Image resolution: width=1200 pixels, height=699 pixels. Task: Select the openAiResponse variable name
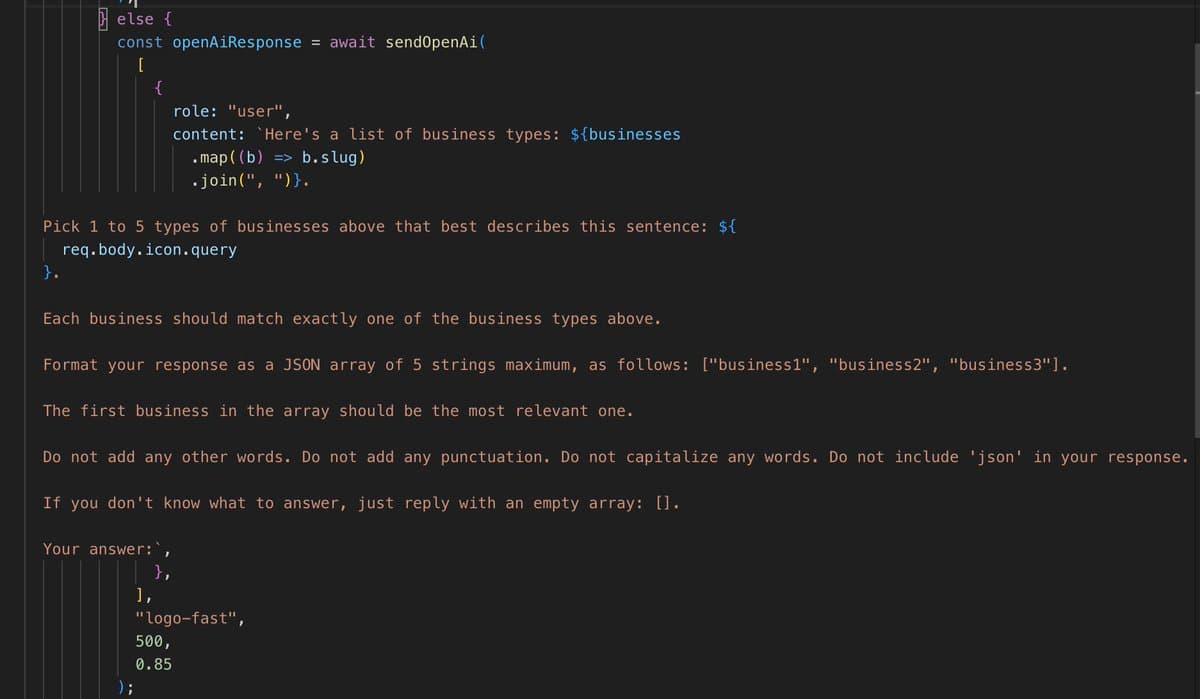click(237, 42)
